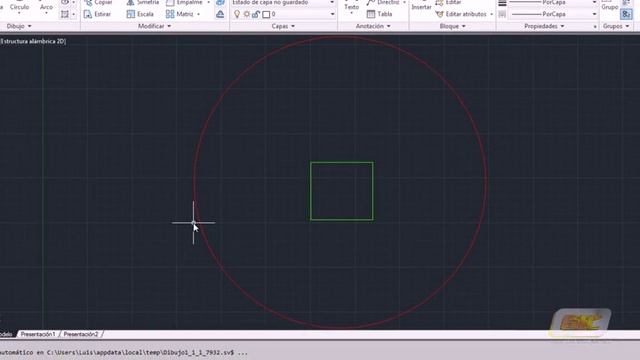Open the layer 0 dropdown list
Image resolution: width=640 pixels, height=360 pixels.
pyautogui.click(x=332, y=14)
